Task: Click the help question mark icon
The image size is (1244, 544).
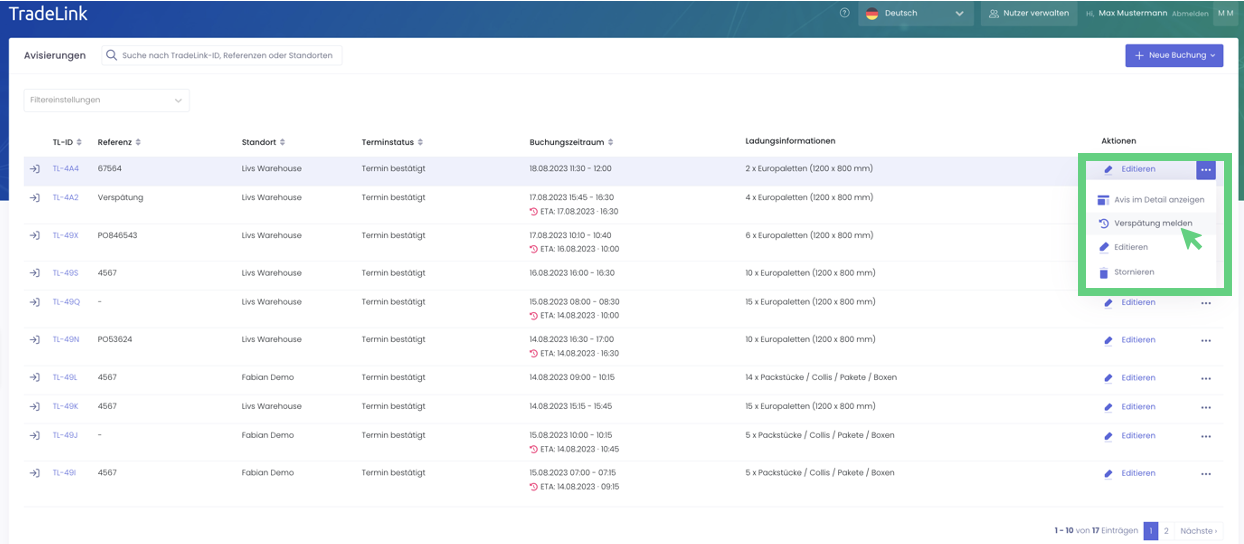Action: 845,14
